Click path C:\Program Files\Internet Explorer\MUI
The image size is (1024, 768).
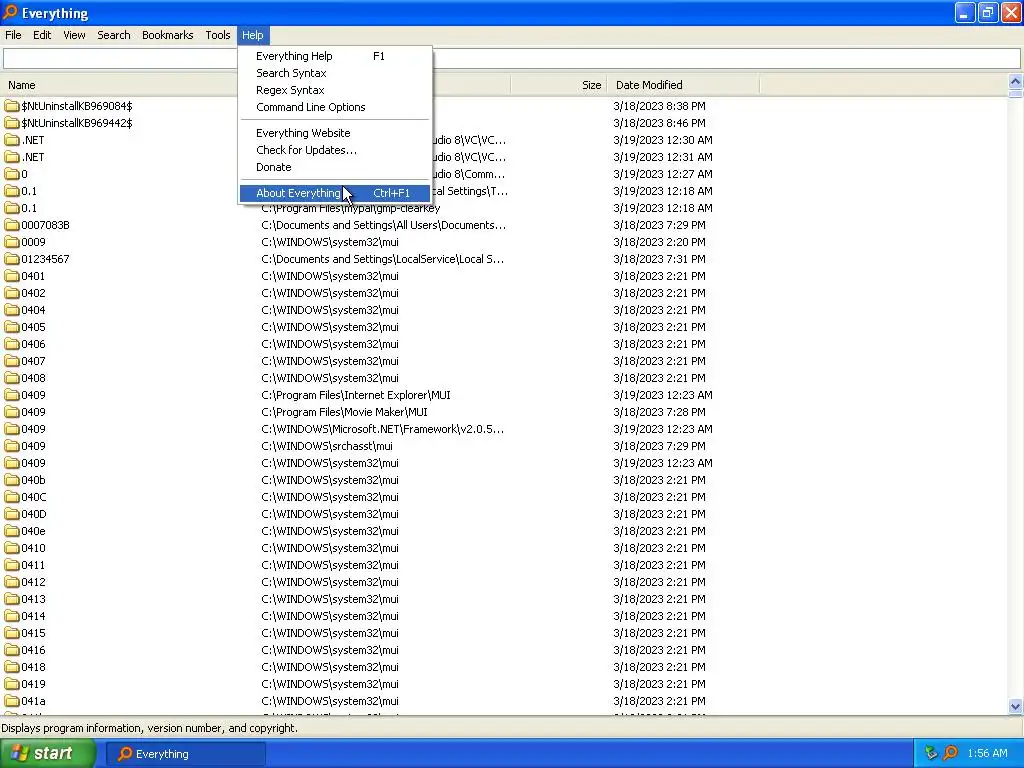pyautogui.click(x=356, y=395)
